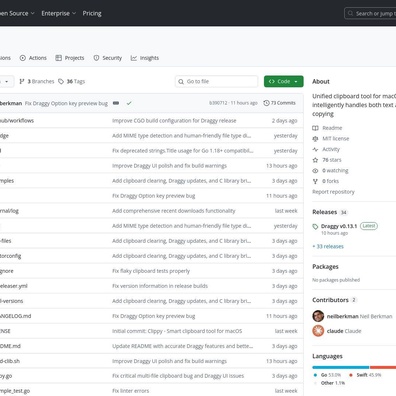Open claude contributor profile name
This screenshot has width=396, height=396.
point(335,331)
